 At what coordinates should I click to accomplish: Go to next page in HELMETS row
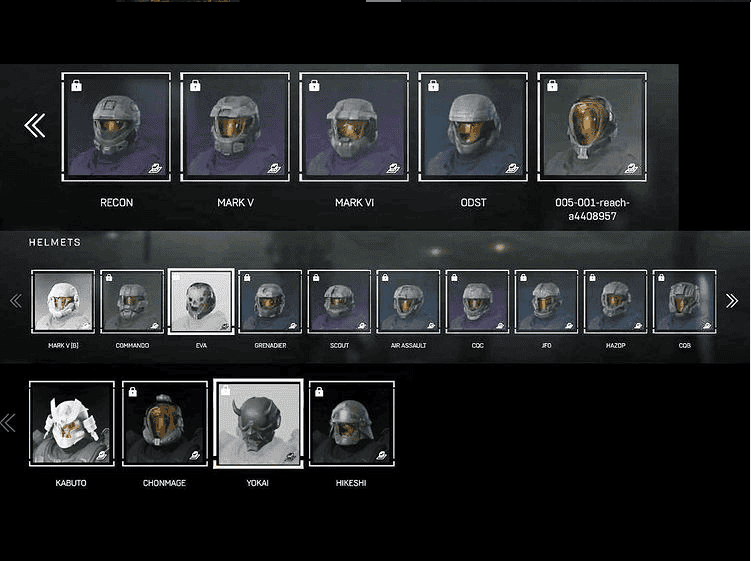(x=732, y=301)
